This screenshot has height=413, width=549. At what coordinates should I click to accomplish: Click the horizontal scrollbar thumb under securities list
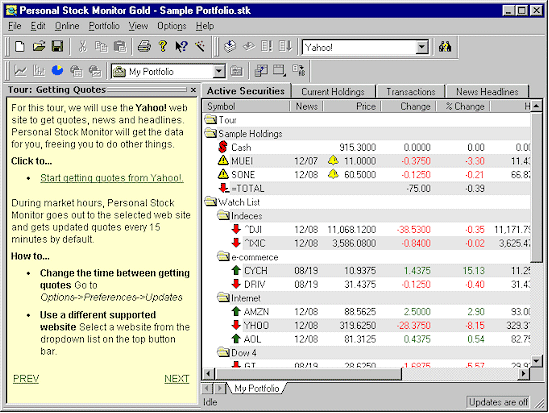309,374
